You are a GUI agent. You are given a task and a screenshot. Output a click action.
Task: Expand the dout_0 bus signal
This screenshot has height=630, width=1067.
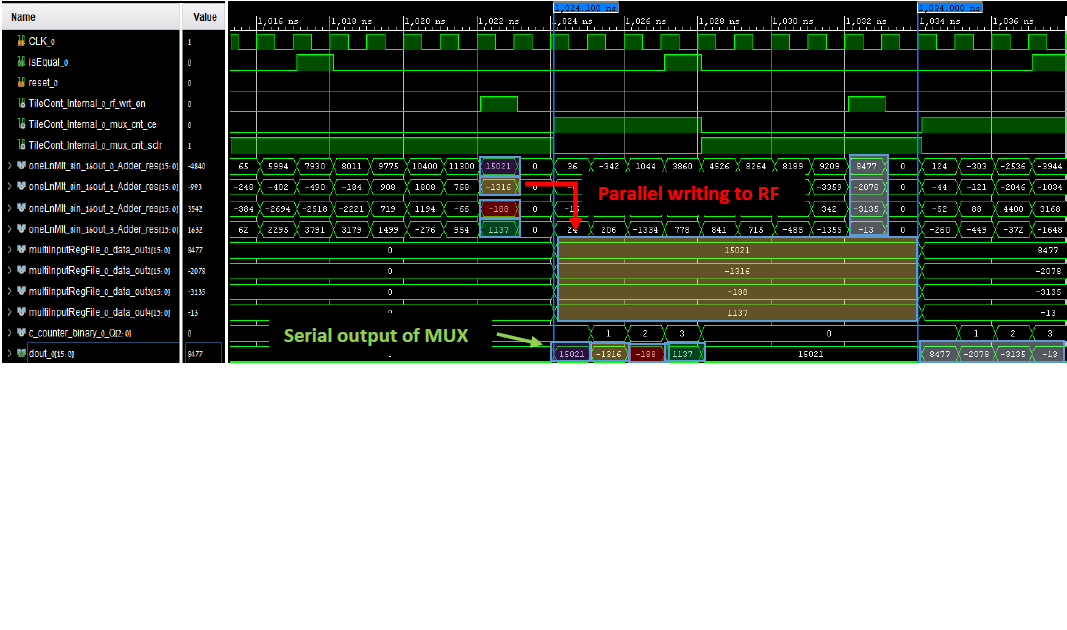click(x=9, y=354)
